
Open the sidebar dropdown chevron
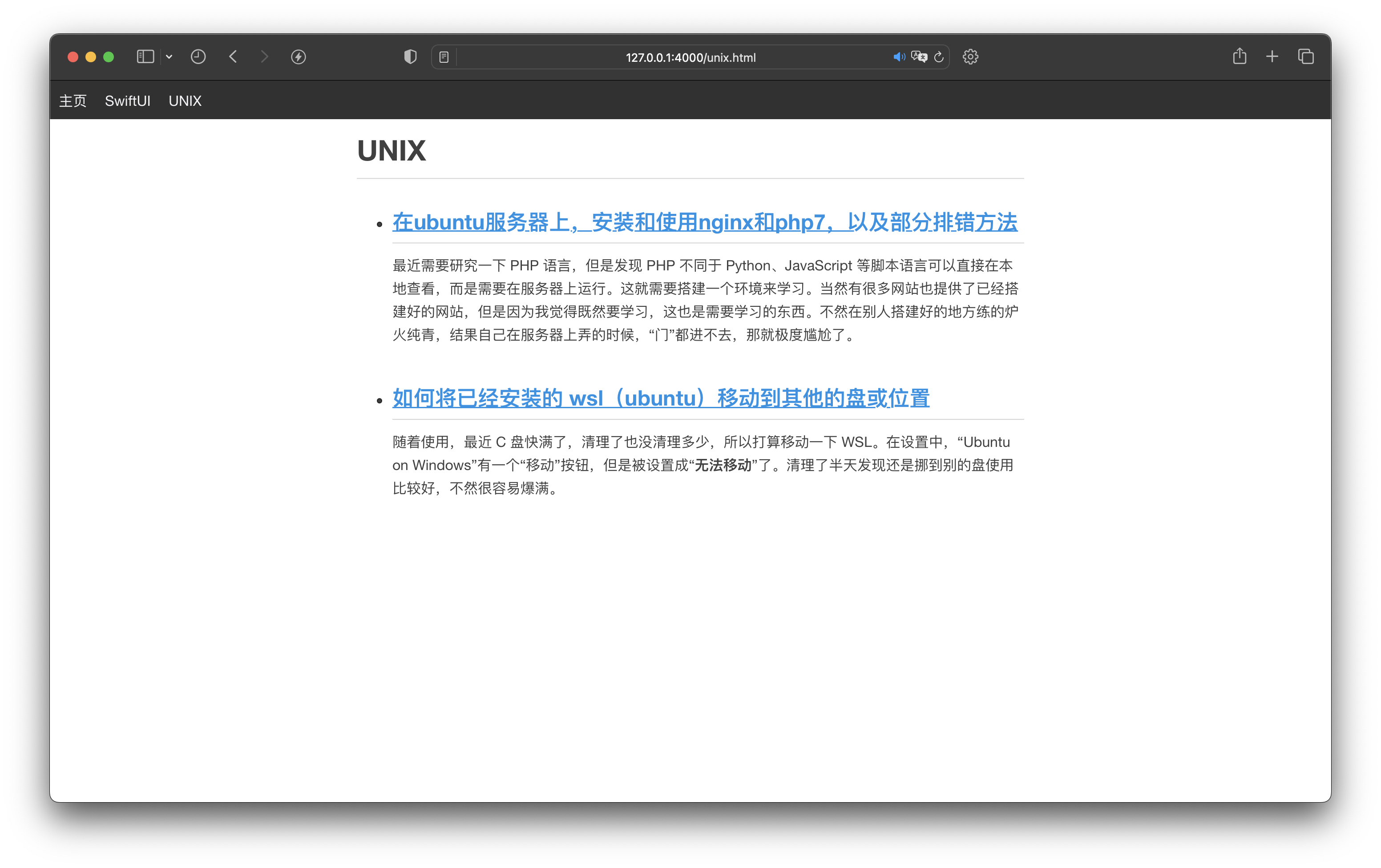coord(169,57)
